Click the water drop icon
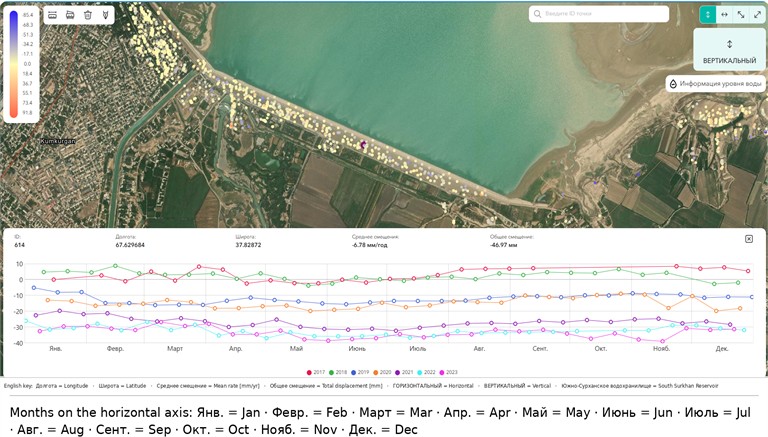The height and width of the screenshot is (437, 768). (x=673, y=84)
